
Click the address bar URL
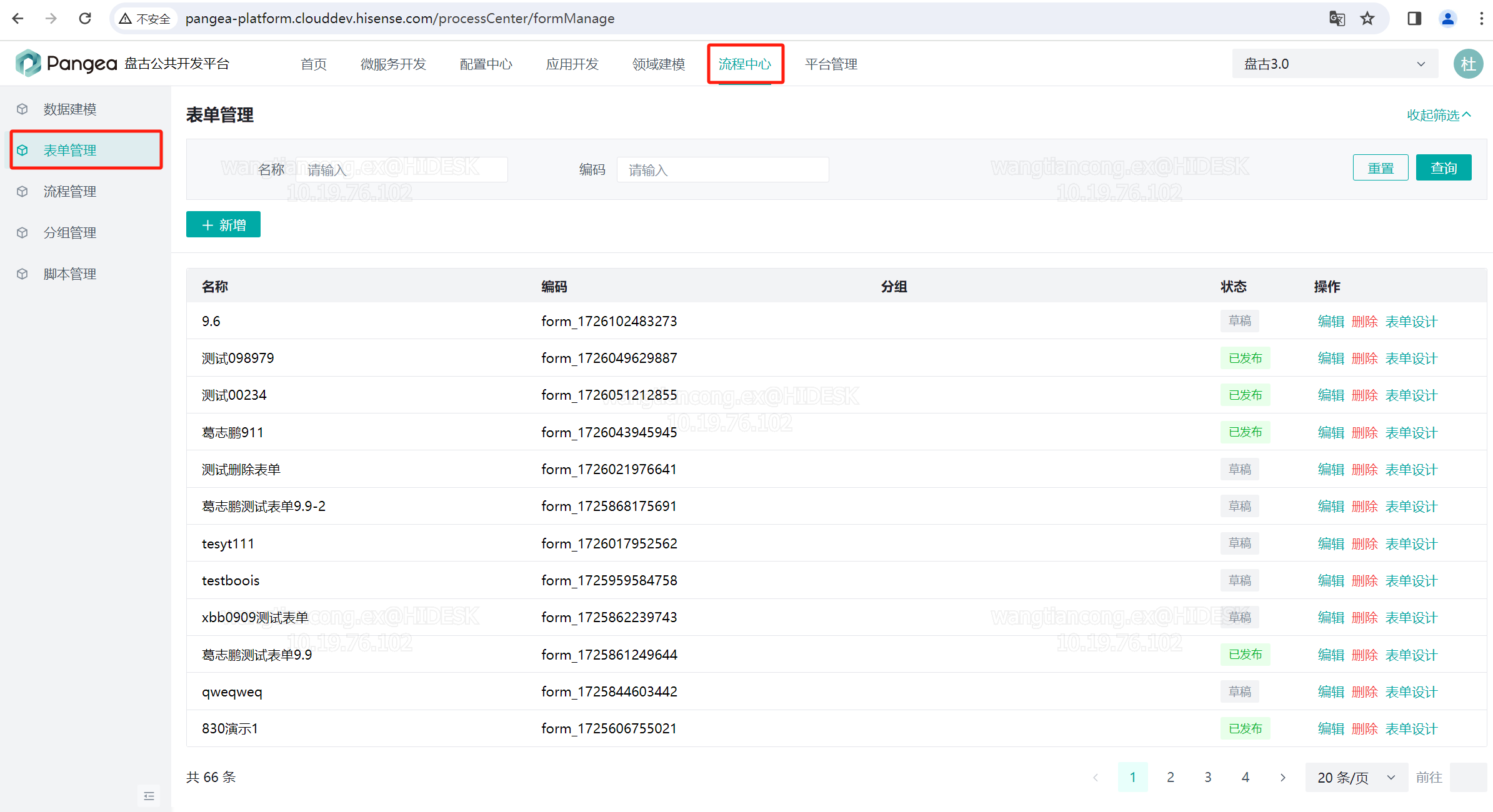[x=400, y=19]
